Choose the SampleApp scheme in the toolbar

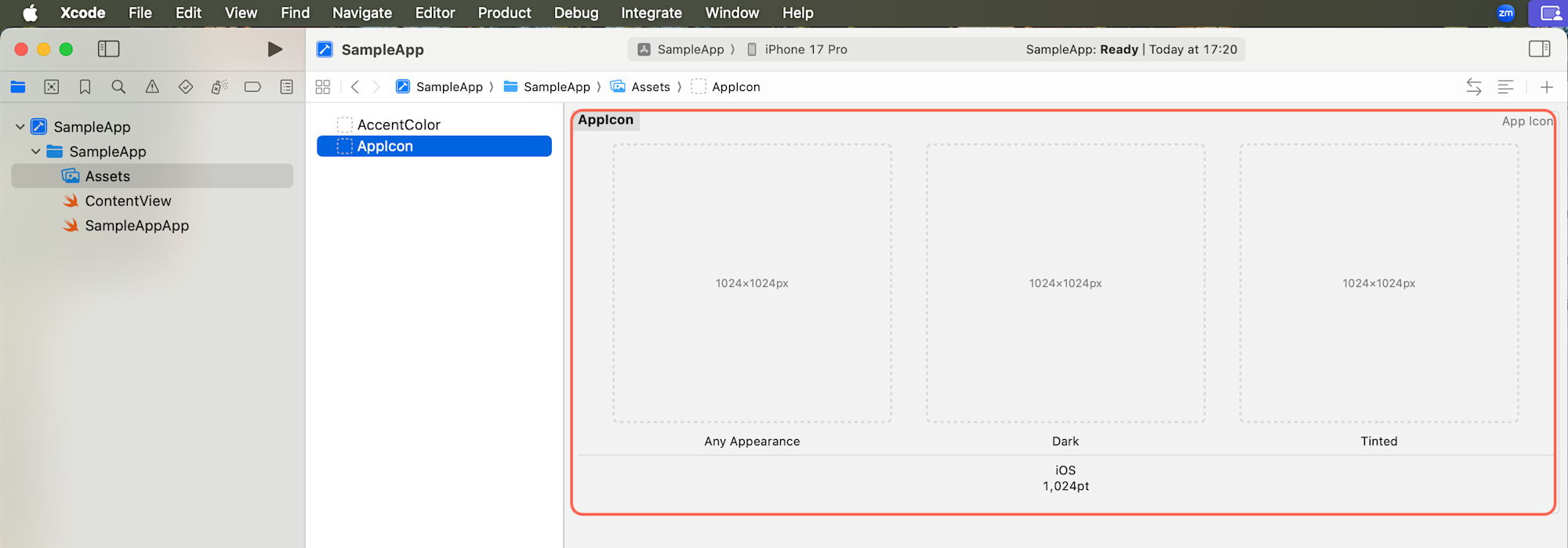tap(681, 49)
